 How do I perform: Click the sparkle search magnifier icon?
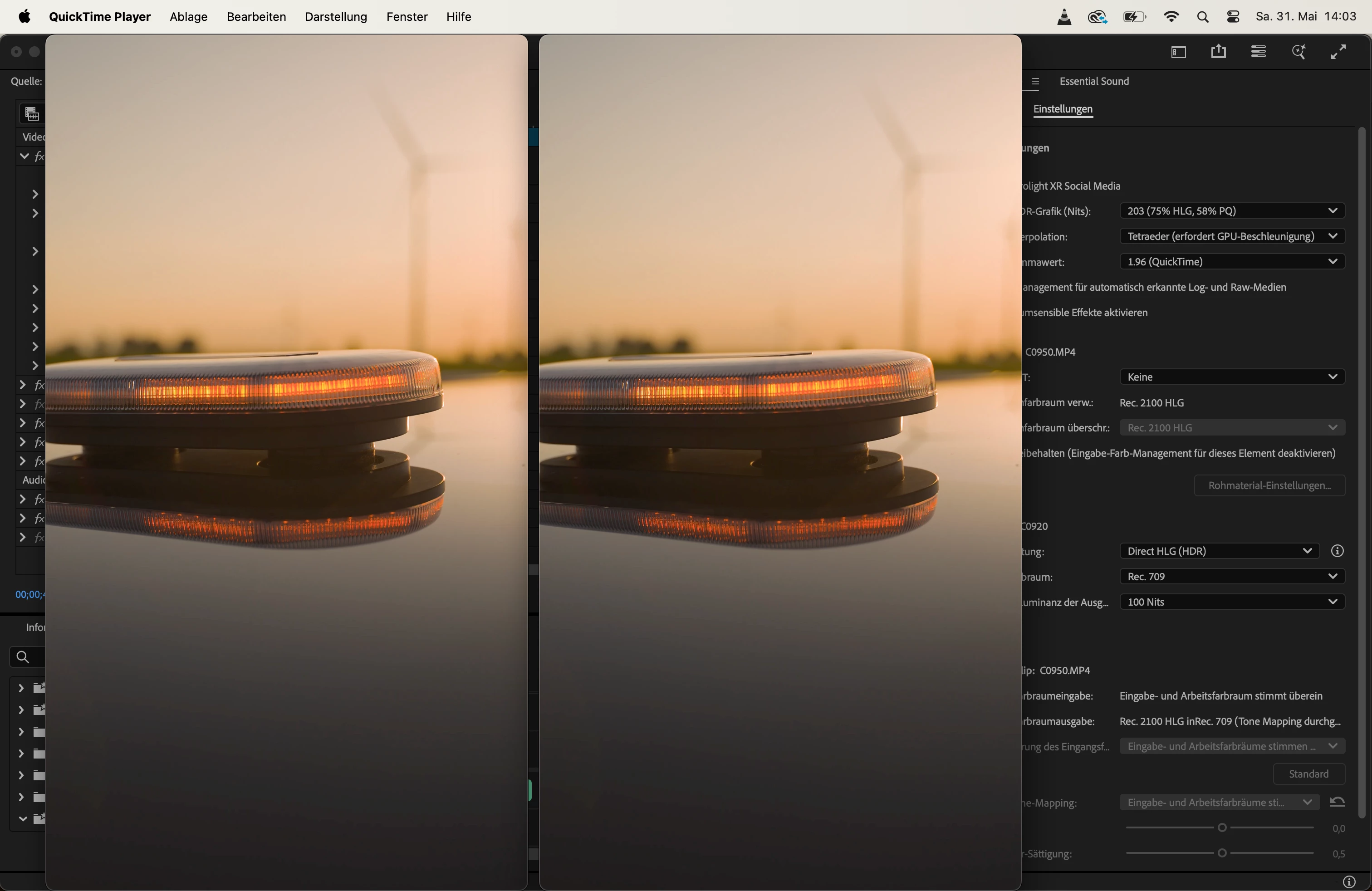1298,52
